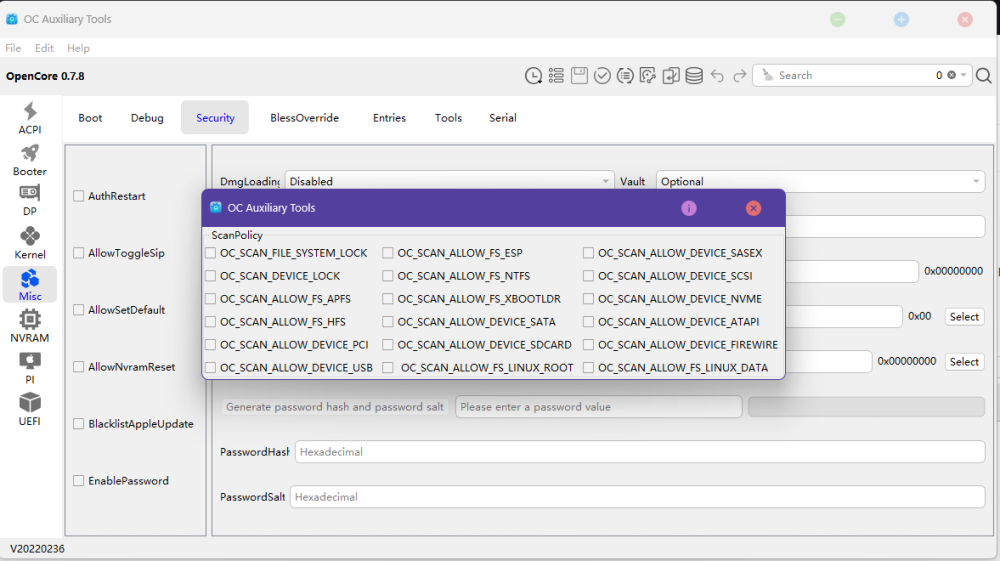Image resolution: width=1000 pixels, height=561 pixels.
Task: Check the EnablePassword option
Action: click(78, 481)
